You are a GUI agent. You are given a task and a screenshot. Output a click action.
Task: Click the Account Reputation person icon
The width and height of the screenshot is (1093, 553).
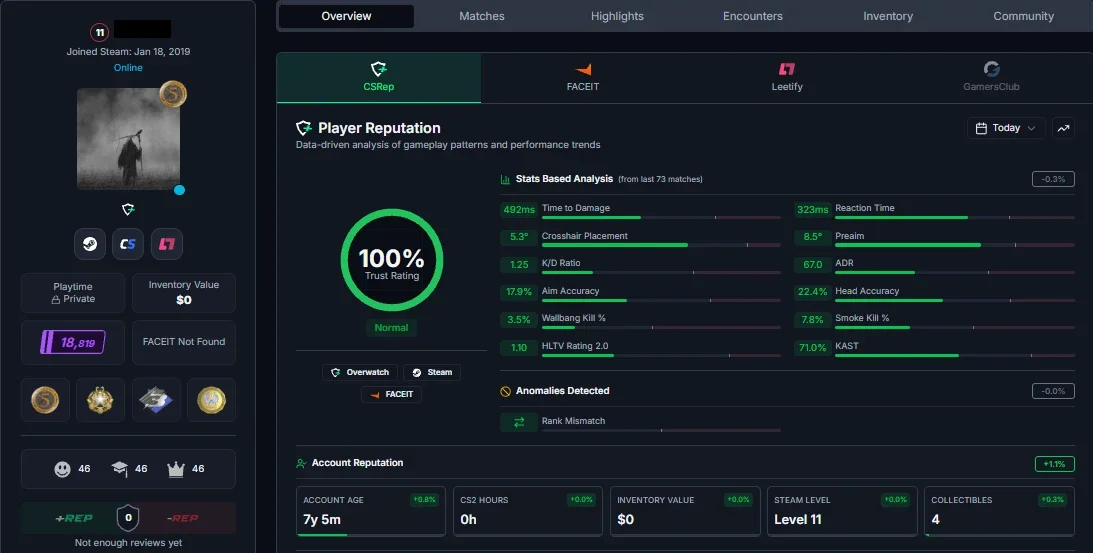click(x=301, y=463)
